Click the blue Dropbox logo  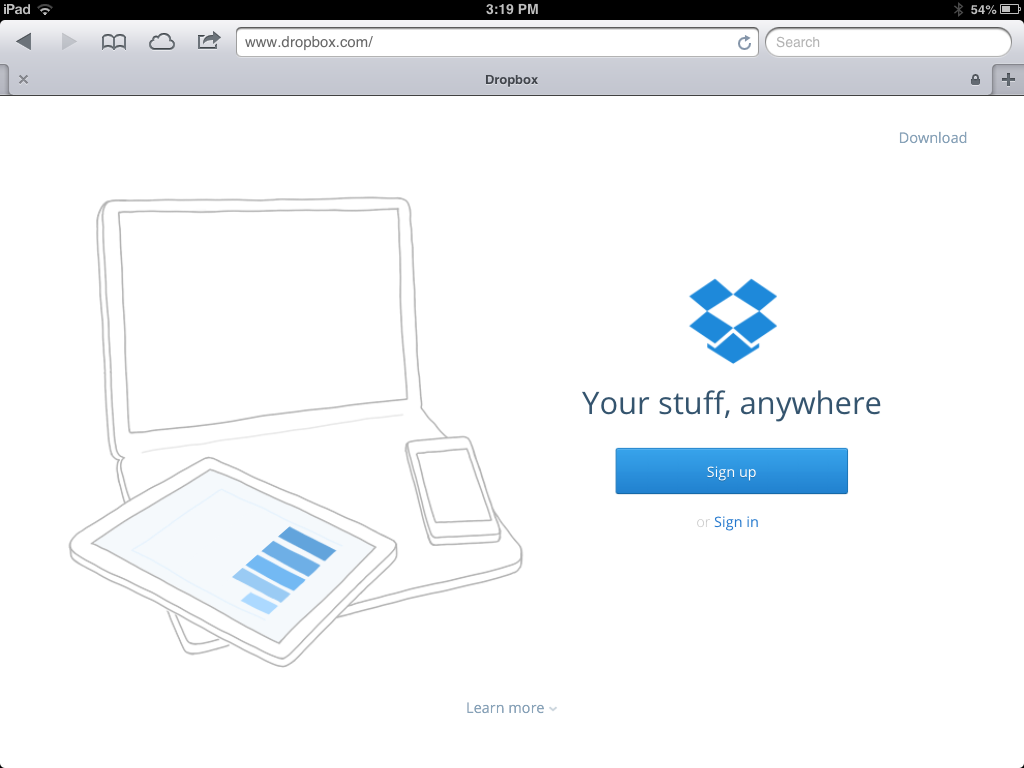pos(733,321)
